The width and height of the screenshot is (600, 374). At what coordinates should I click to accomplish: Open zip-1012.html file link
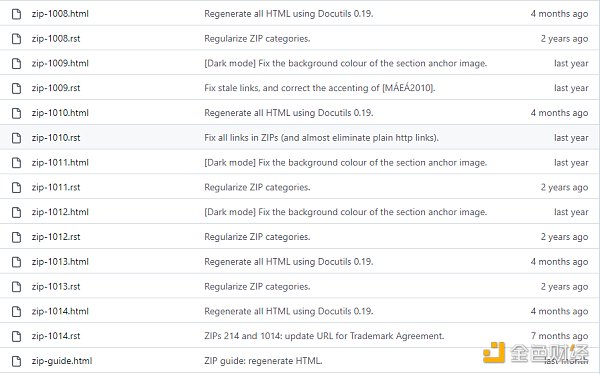60,212
